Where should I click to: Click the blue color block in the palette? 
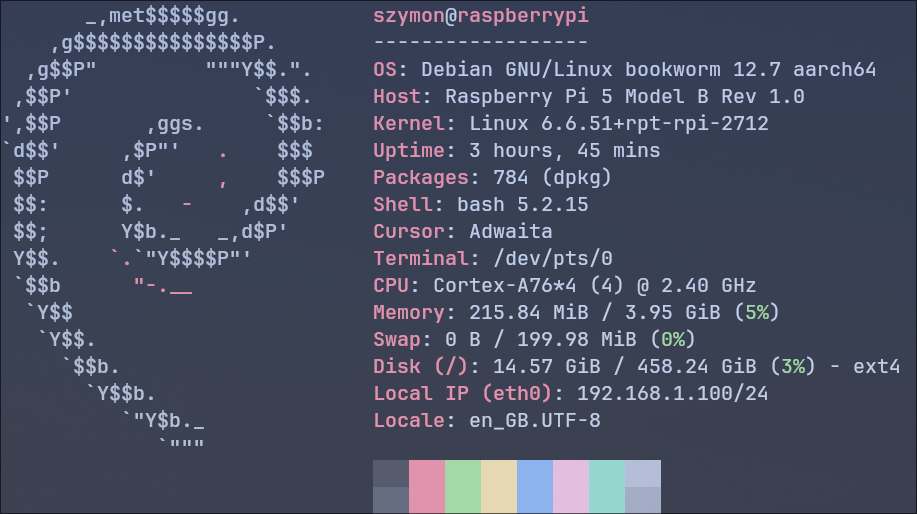click(535, 486)
